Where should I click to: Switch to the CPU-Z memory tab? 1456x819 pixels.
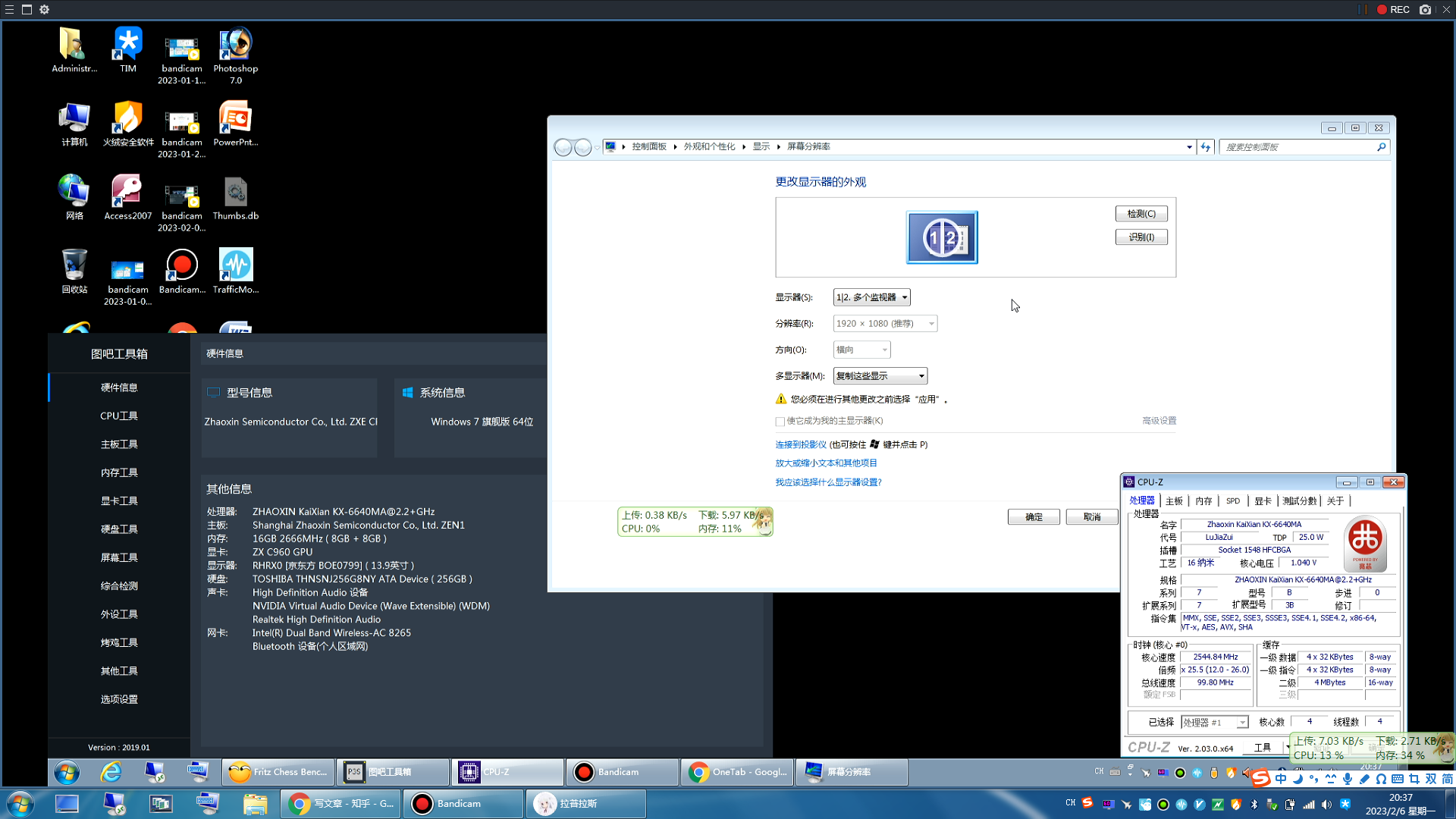1203,501
